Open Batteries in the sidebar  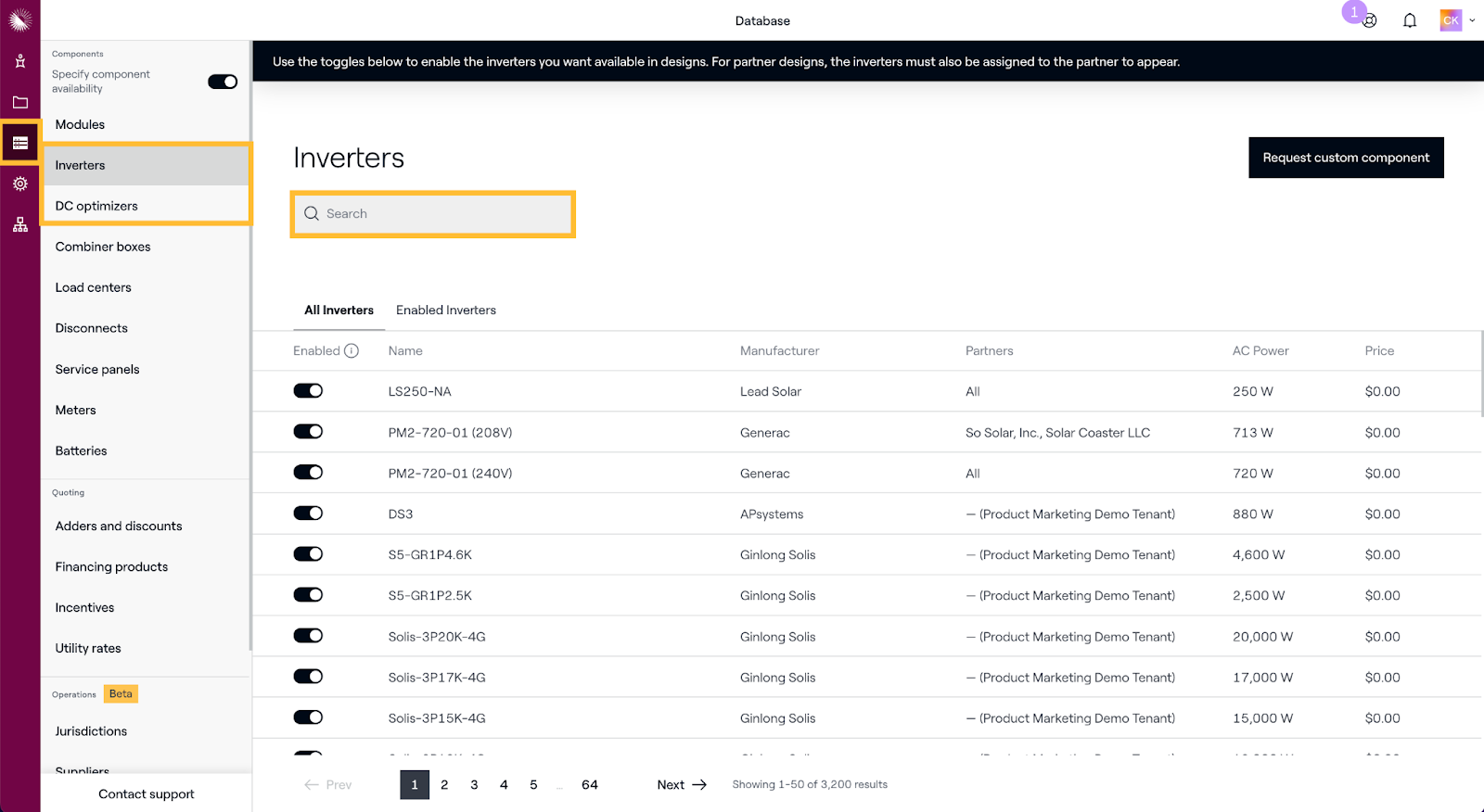pos(146,450)
